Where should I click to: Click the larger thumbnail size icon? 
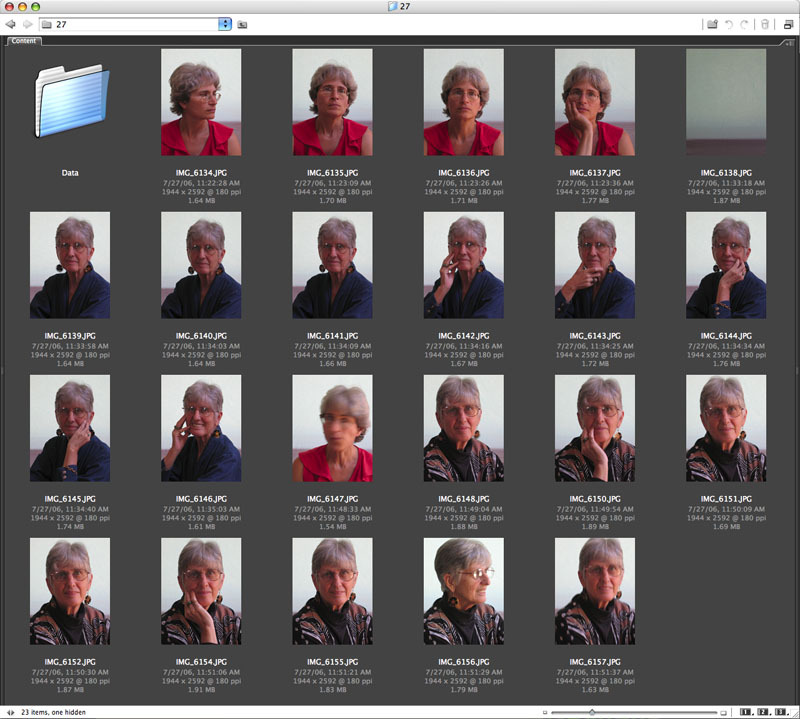pos(725,712)
